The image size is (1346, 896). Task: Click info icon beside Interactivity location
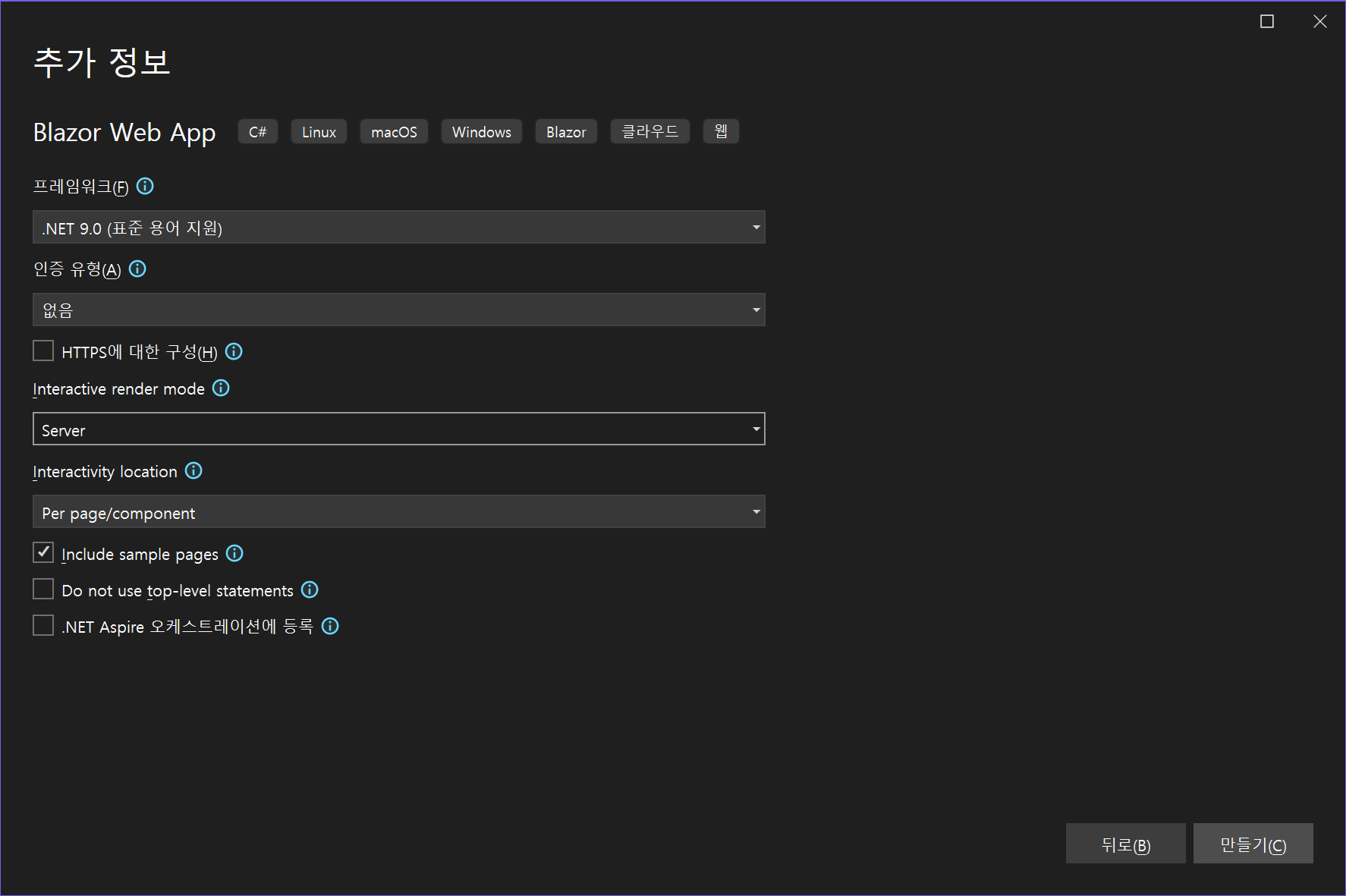coord(193,471)
